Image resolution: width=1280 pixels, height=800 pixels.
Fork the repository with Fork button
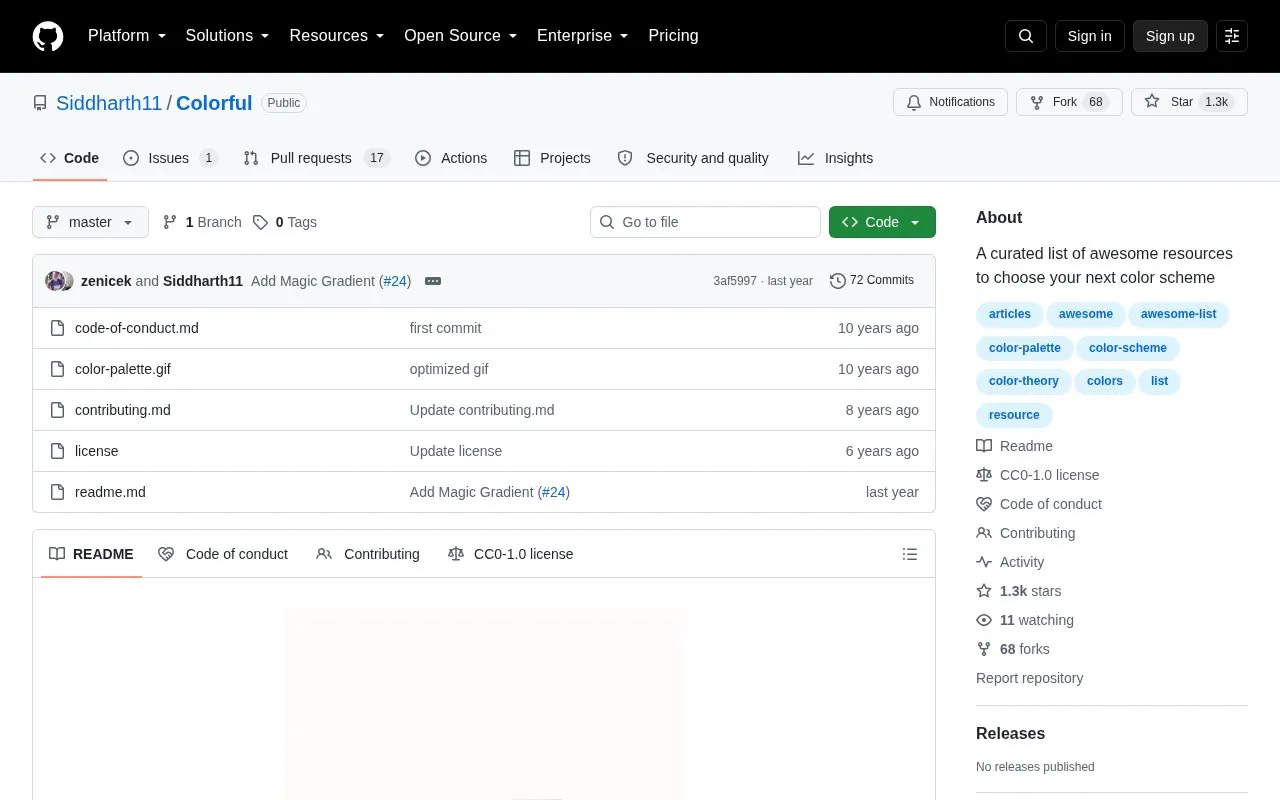pos(1069,102)
